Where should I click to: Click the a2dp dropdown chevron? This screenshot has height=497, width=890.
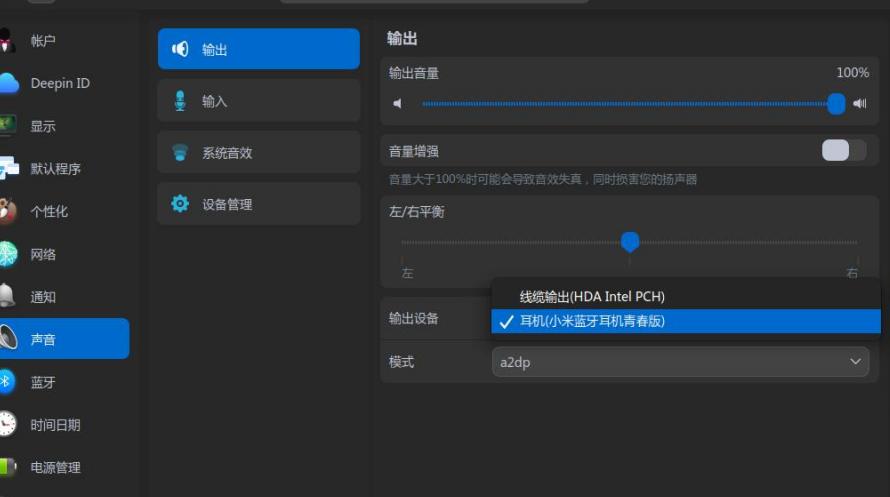(855, 361)
